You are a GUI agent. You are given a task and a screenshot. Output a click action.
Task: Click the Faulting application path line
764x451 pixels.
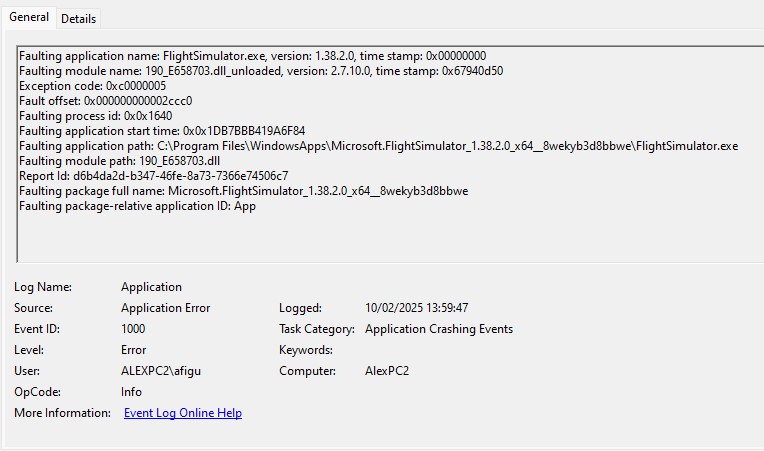pos(378,145)
